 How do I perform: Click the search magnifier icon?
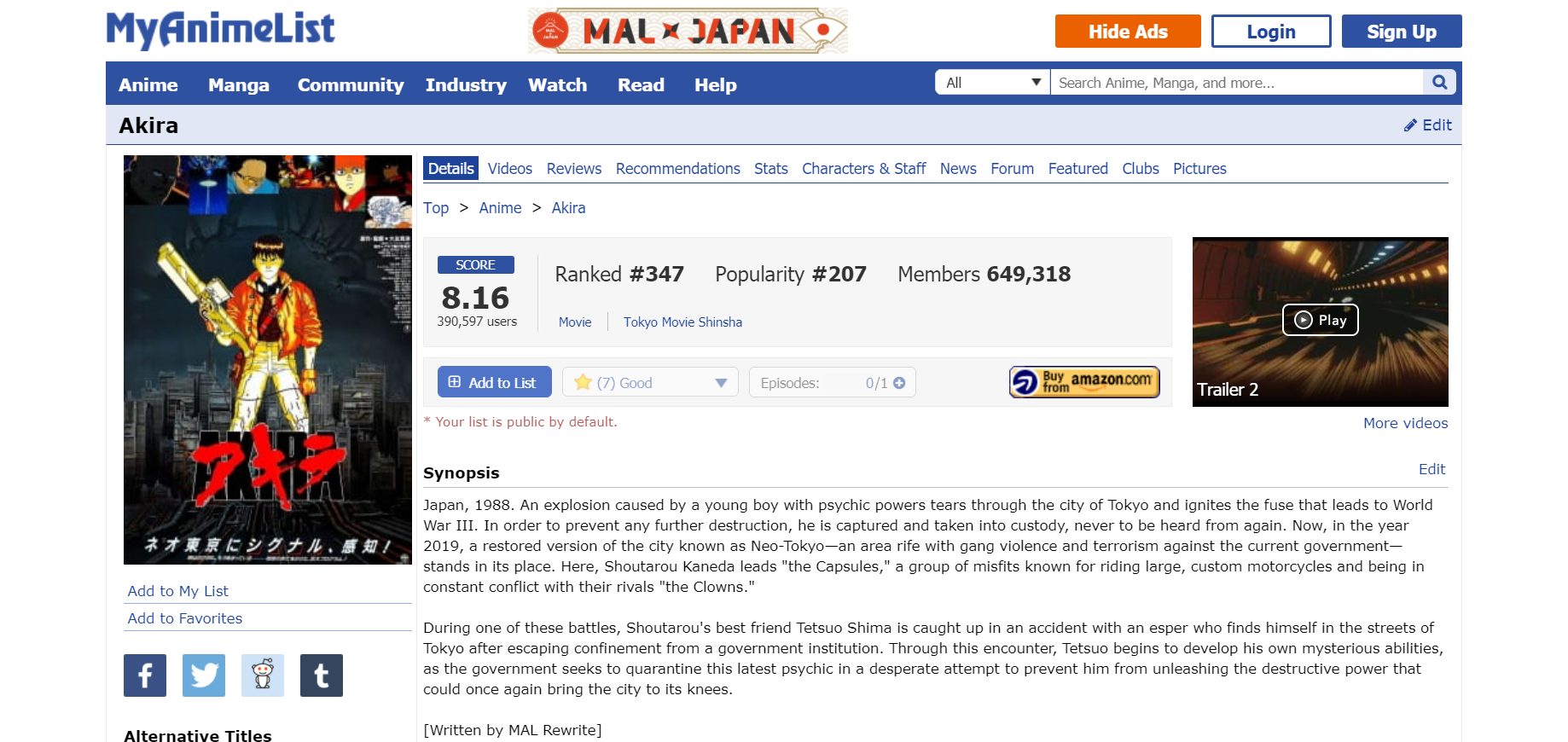pos(1439,83)
